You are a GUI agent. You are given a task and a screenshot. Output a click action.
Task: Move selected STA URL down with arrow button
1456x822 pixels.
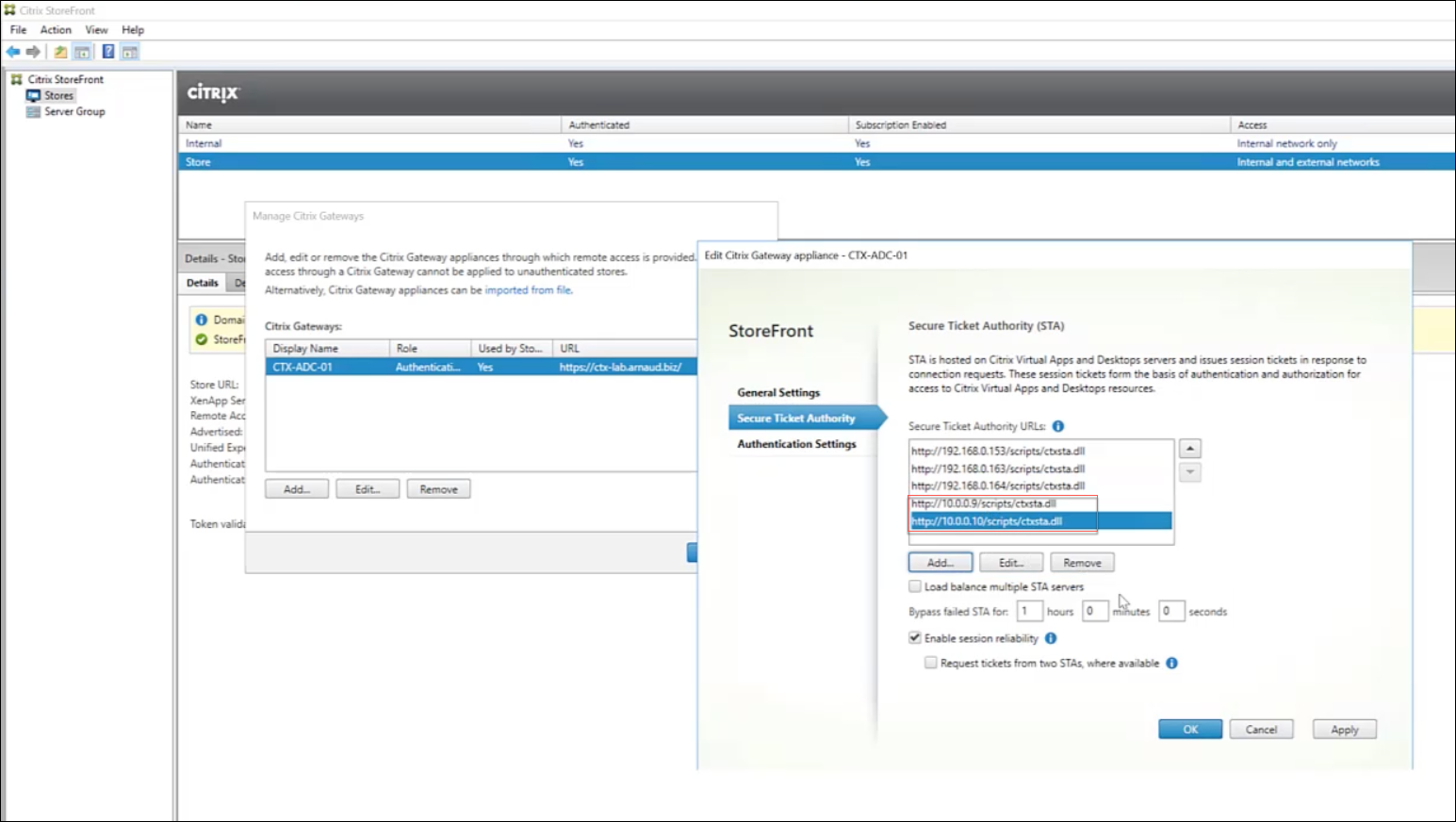(1190, 472)
